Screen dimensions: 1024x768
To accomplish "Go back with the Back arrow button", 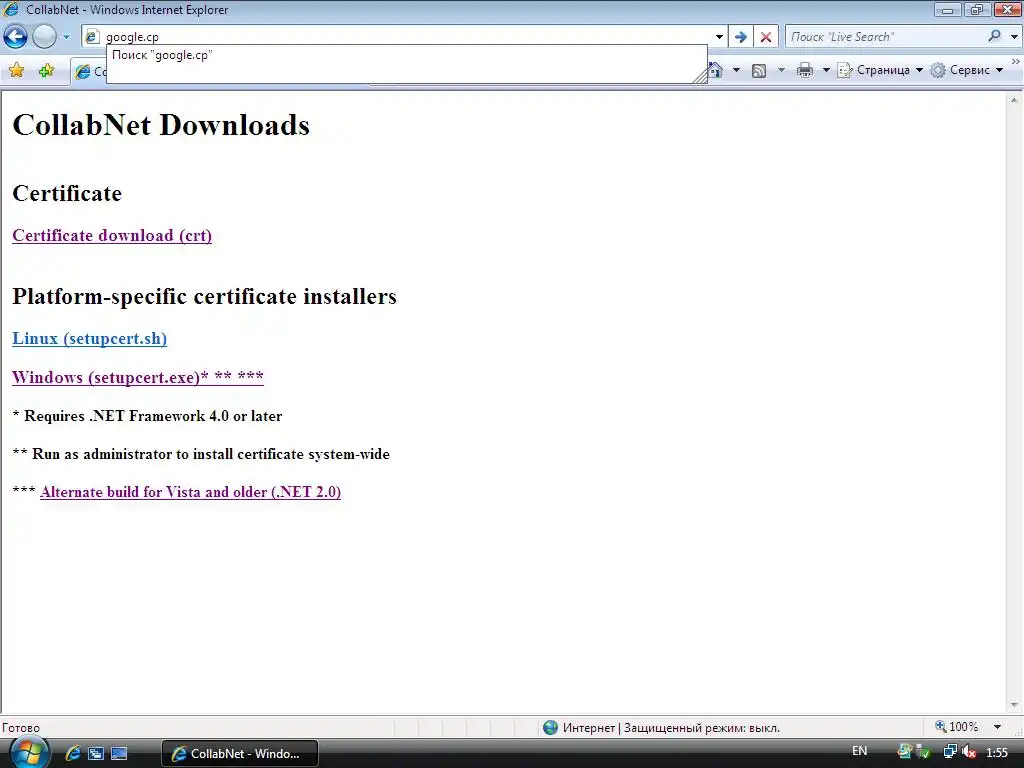I will coord(16,37).
